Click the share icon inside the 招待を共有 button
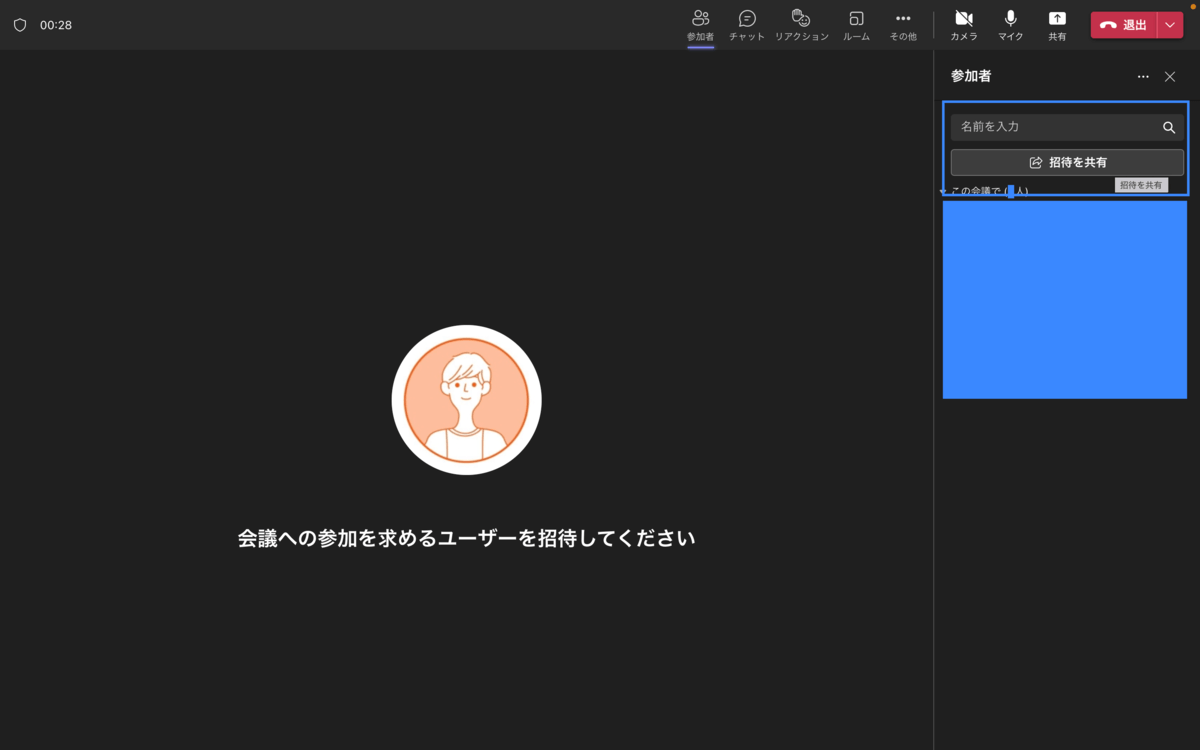Viewport: 1200px width, 750px height. coord(1034,161)
